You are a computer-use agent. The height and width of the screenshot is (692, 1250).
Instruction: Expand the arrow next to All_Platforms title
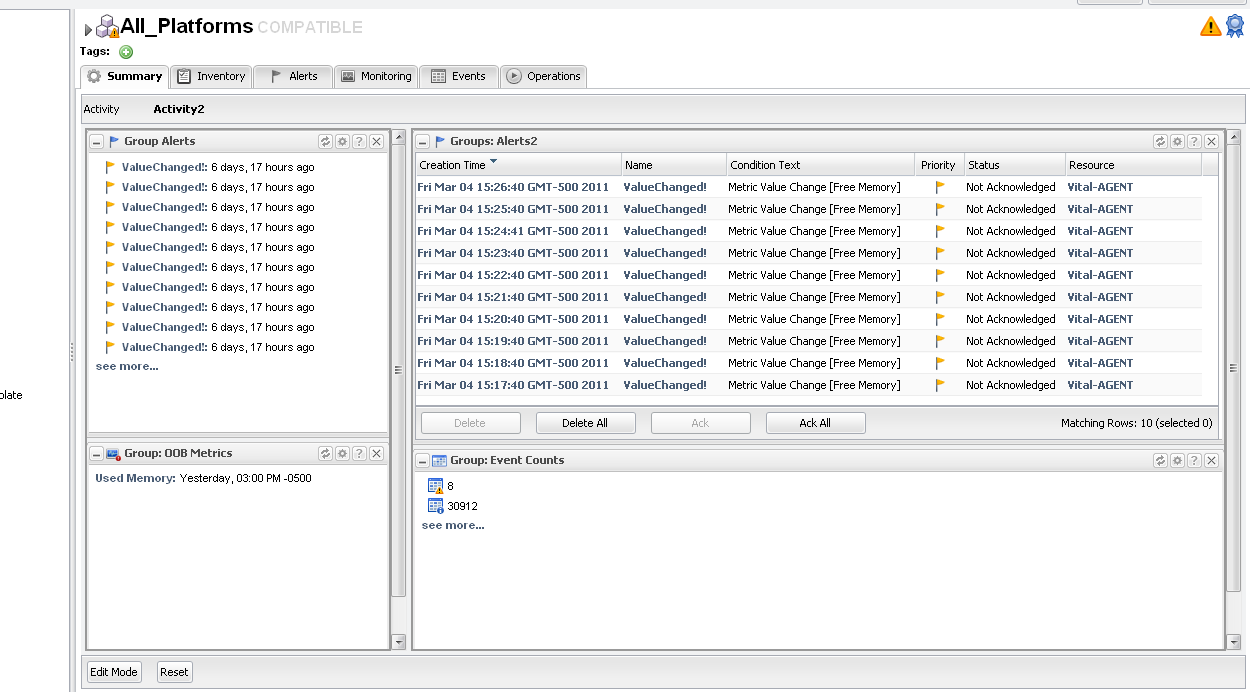point(89,30)
